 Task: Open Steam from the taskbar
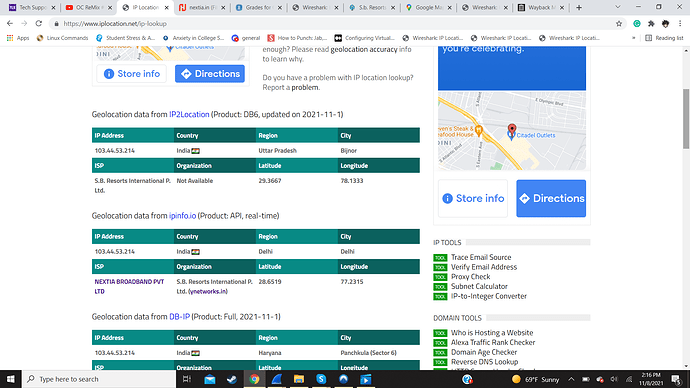click(232, 379)
